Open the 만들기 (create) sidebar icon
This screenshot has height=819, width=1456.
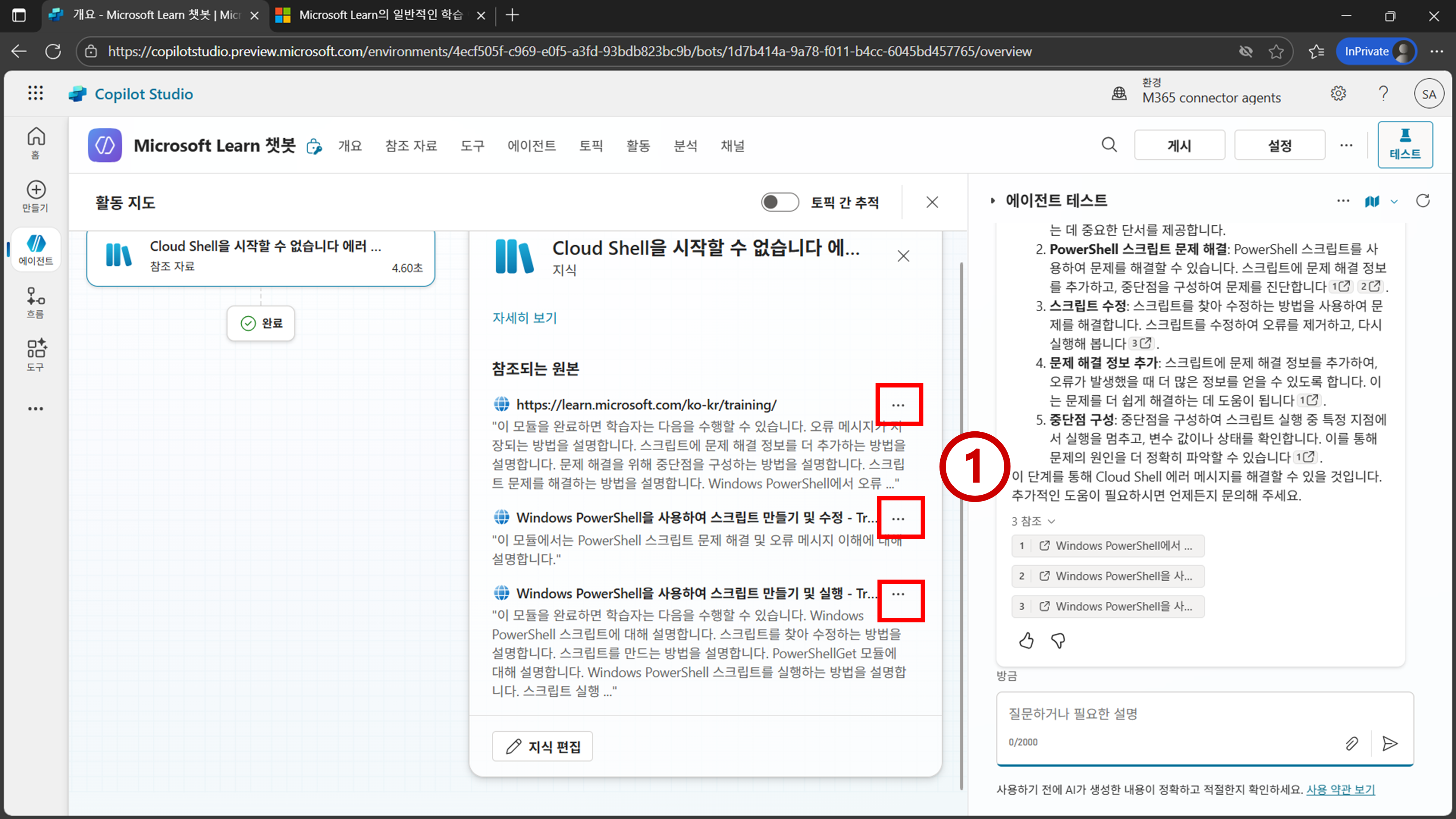36,196
